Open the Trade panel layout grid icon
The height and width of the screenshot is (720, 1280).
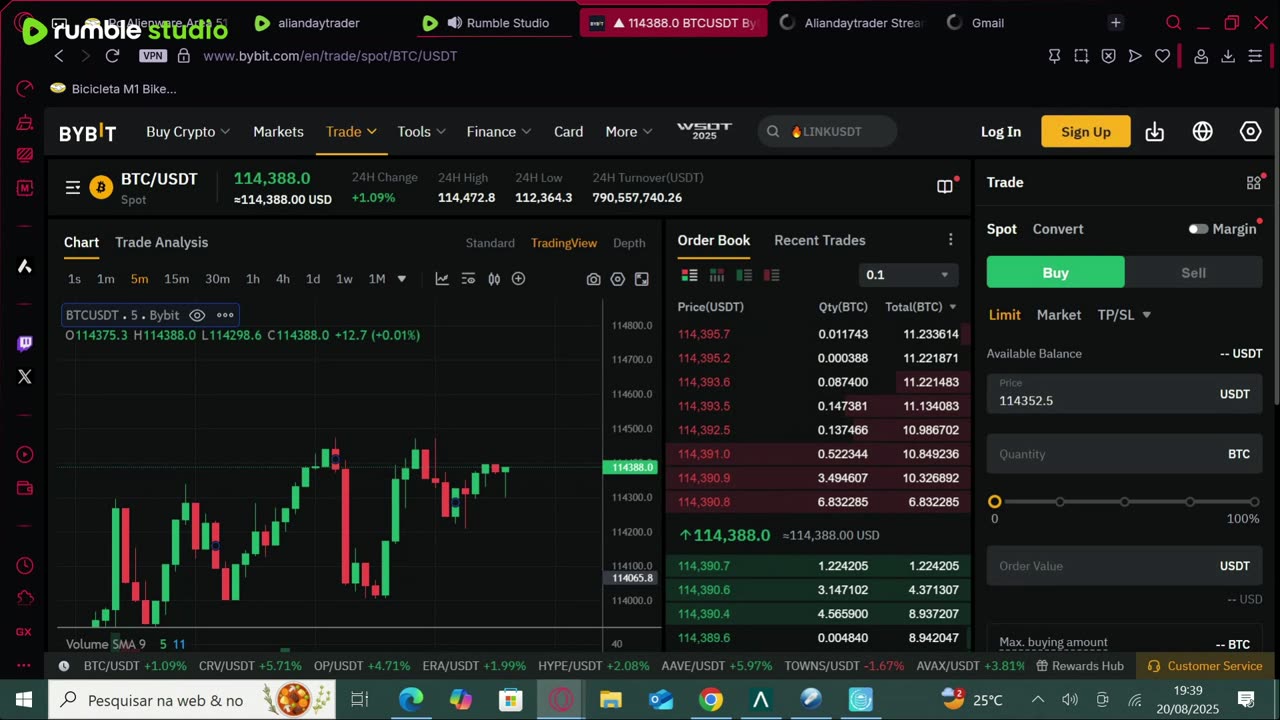1253,183
